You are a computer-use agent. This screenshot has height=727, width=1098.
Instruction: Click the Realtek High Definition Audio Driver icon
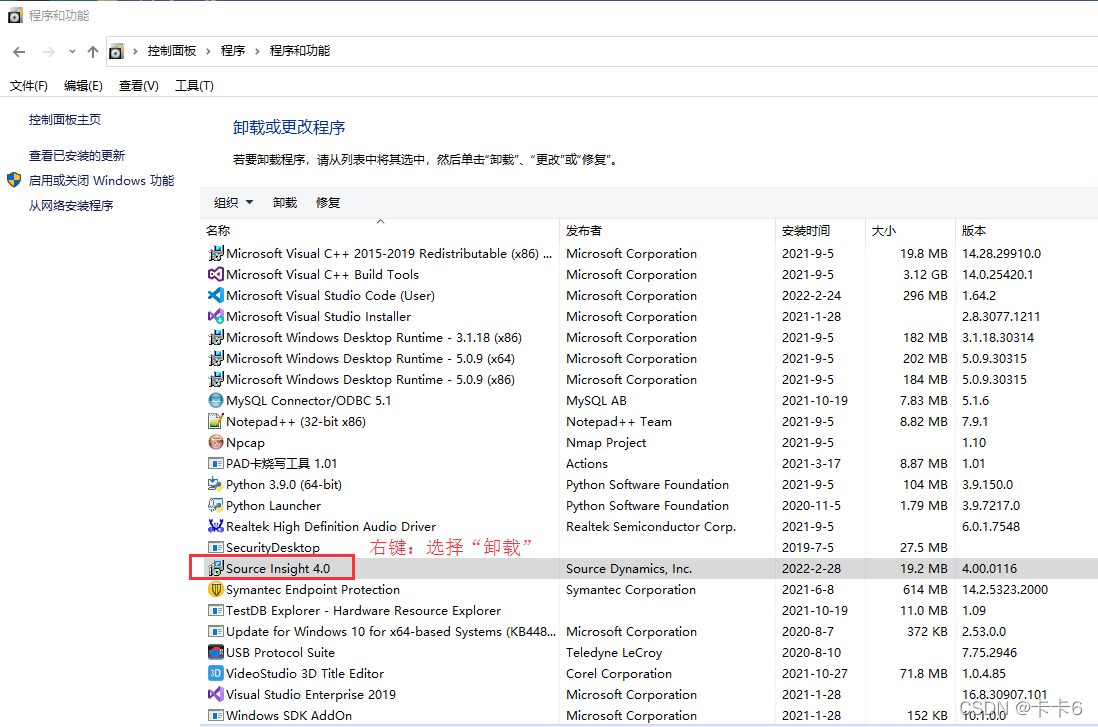216,527
